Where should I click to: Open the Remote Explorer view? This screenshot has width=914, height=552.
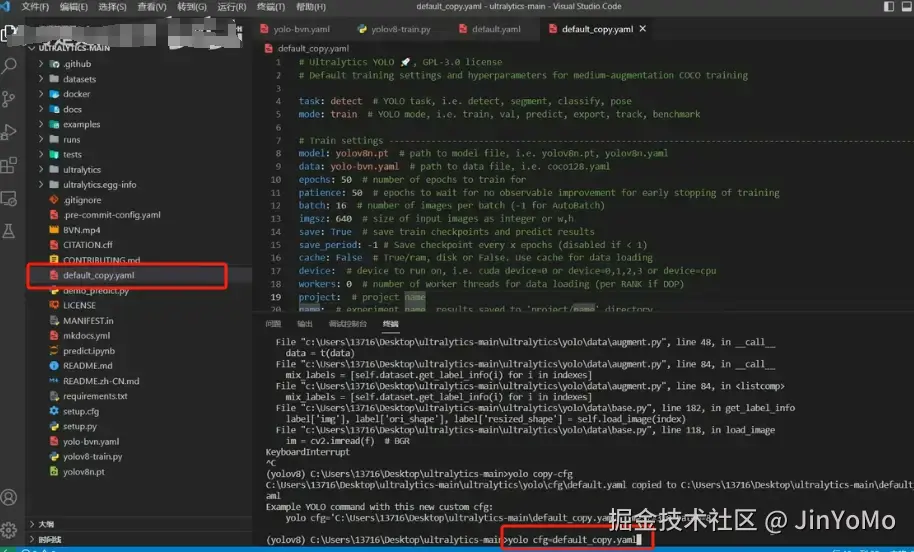(x=9, y=198)
